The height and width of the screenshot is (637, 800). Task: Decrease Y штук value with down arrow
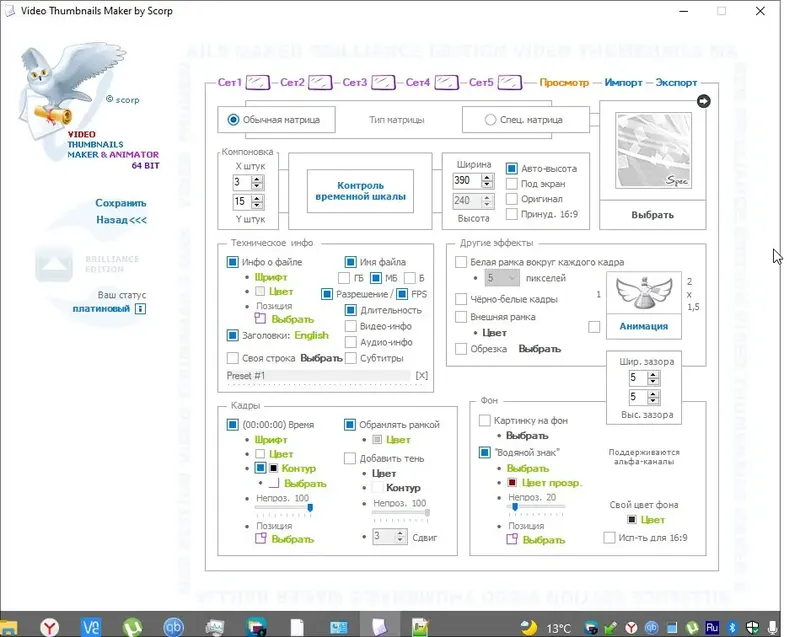[257, 205]
